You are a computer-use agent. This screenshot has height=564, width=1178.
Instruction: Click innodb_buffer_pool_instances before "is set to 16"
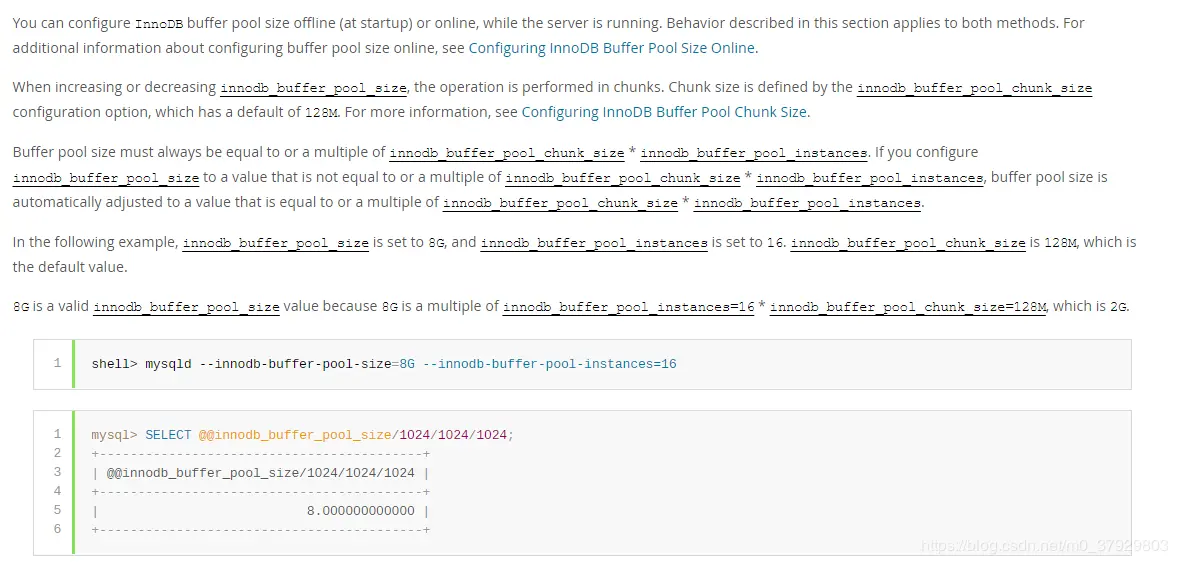(594, 243)
